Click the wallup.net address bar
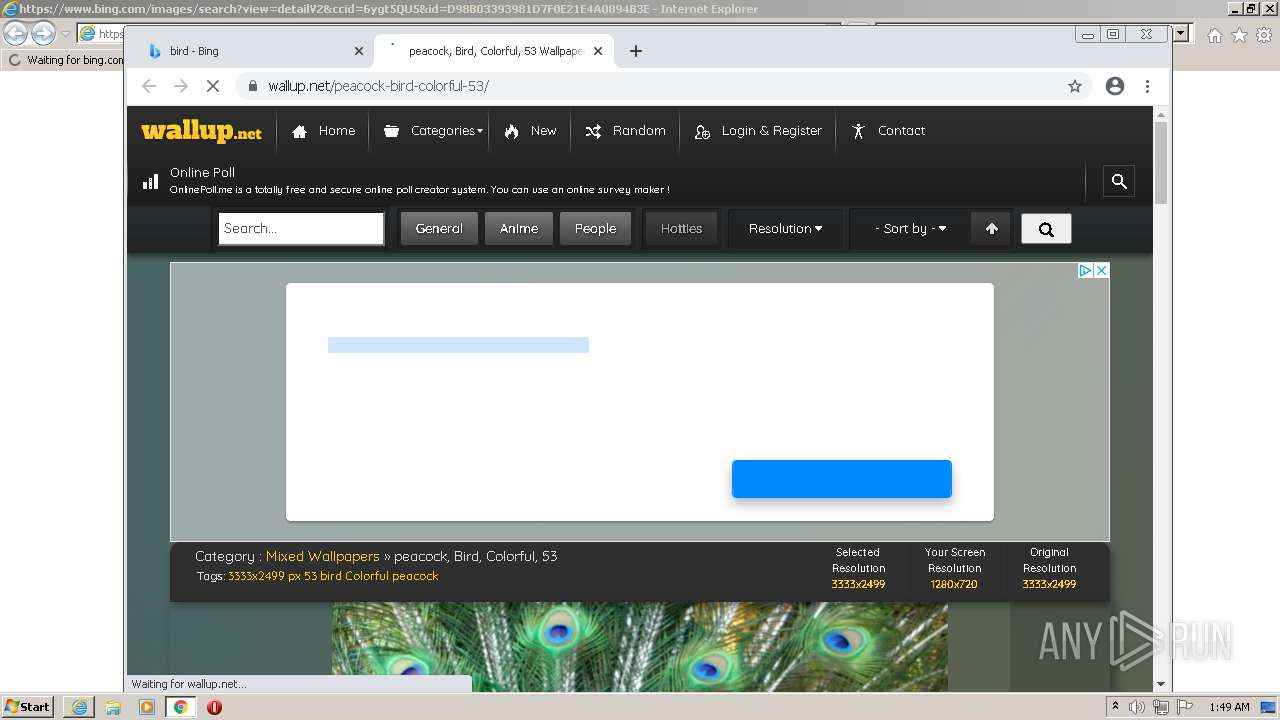Viewport: 1280px width, 720px height. 660,86
